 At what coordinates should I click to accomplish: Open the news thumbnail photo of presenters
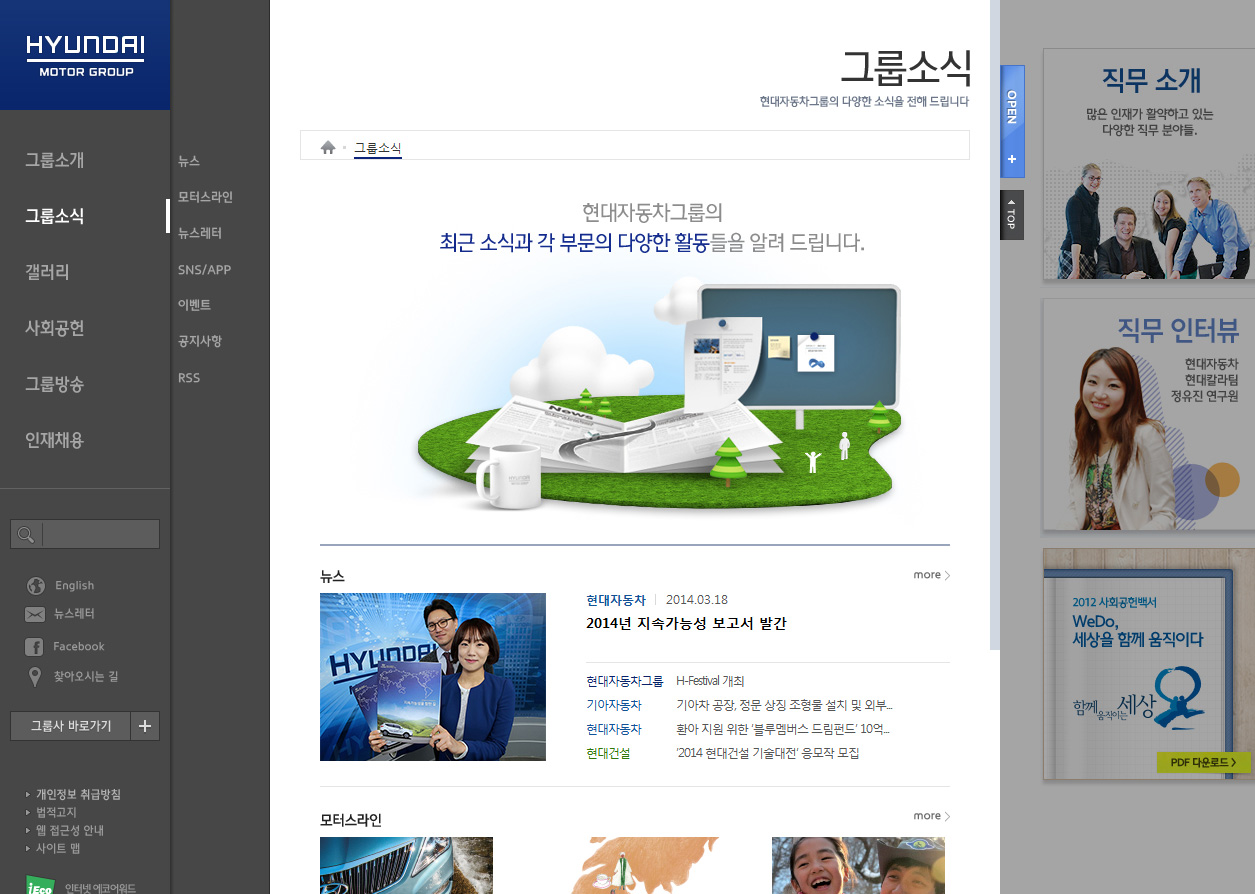point(433,677)
